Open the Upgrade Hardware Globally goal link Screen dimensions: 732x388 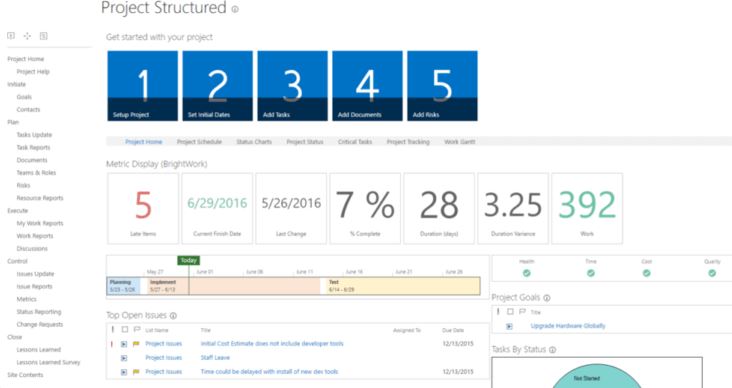click(568, 326)
